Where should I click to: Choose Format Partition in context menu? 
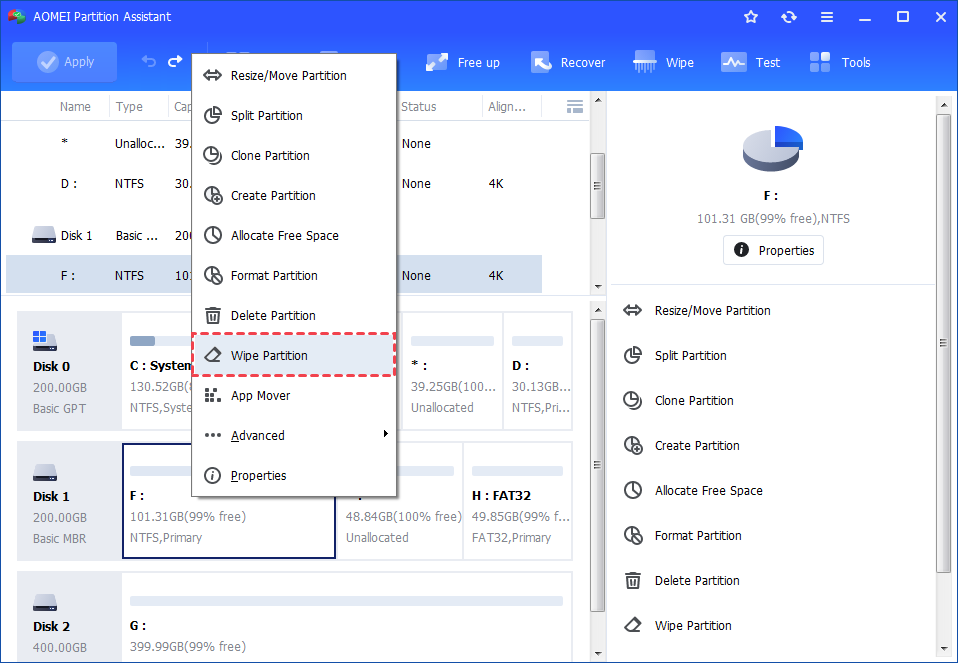click(x=294, y=276)
